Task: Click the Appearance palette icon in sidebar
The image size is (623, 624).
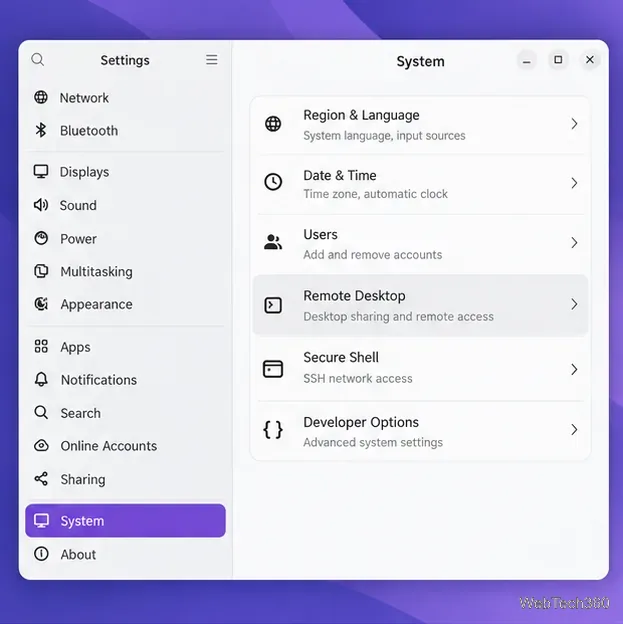Action: [41, 304]
